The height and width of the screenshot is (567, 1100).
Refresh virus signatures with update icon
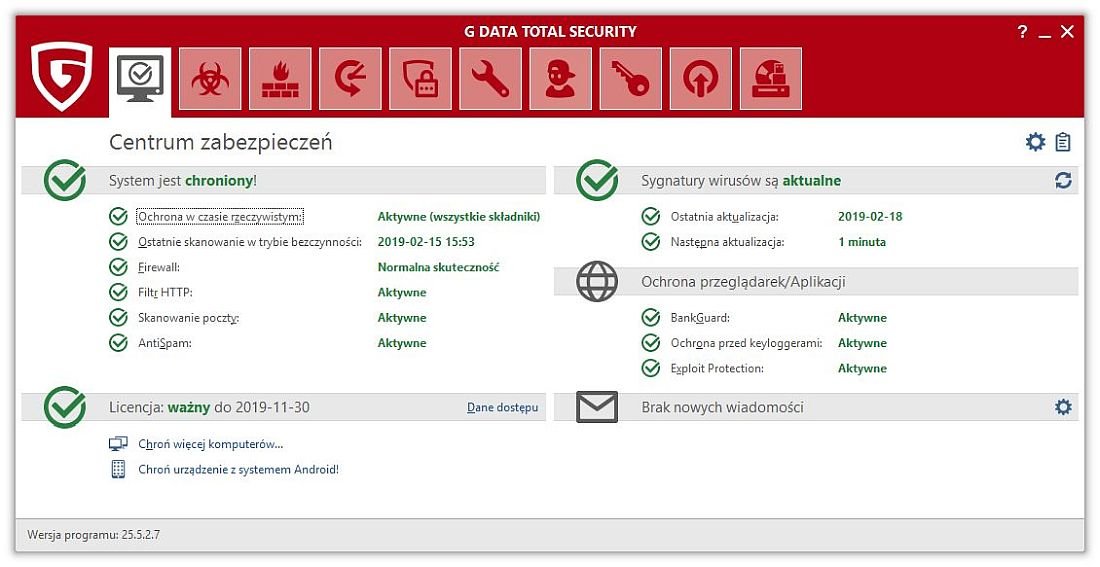1064,180
